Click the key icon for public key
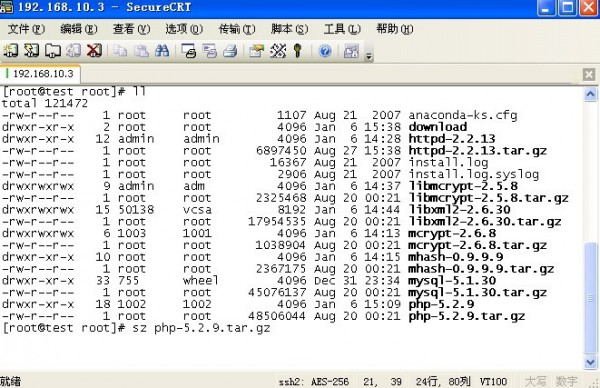 tap(297, 51)
